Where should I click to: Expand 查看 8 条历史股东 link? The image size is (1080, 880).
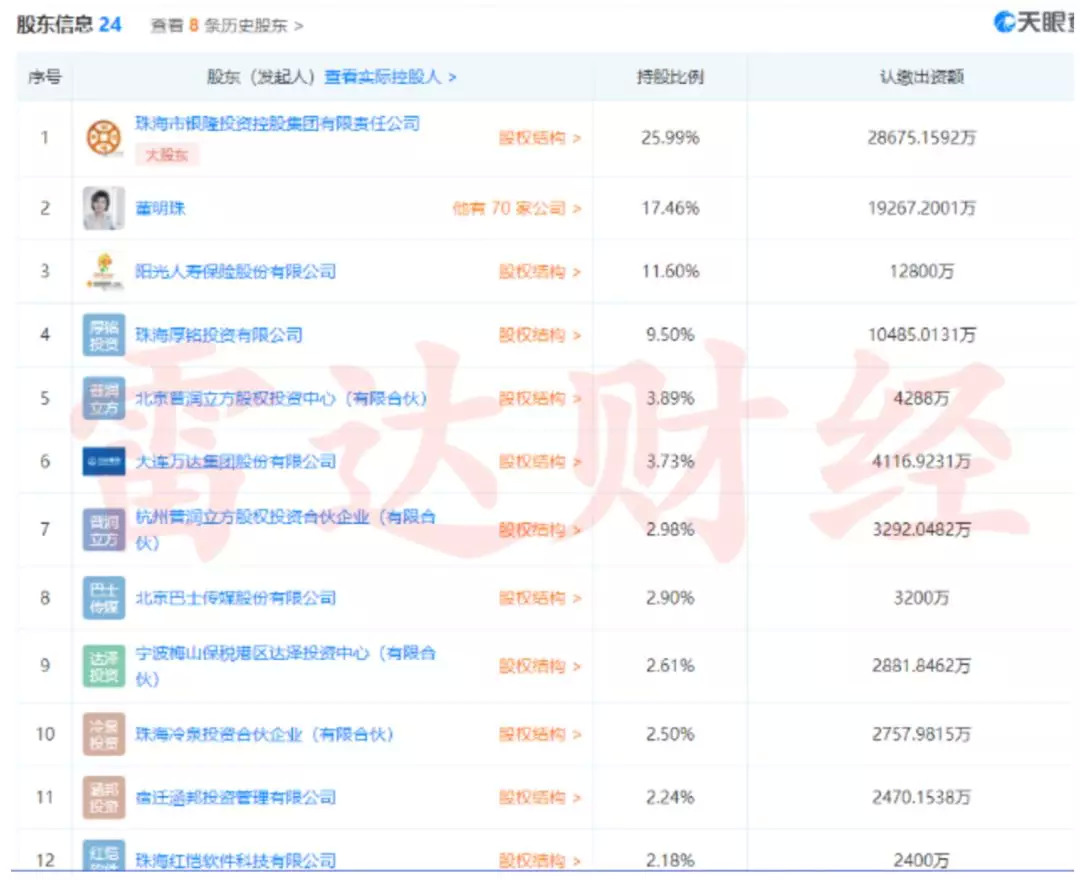(x=227, y=25)
